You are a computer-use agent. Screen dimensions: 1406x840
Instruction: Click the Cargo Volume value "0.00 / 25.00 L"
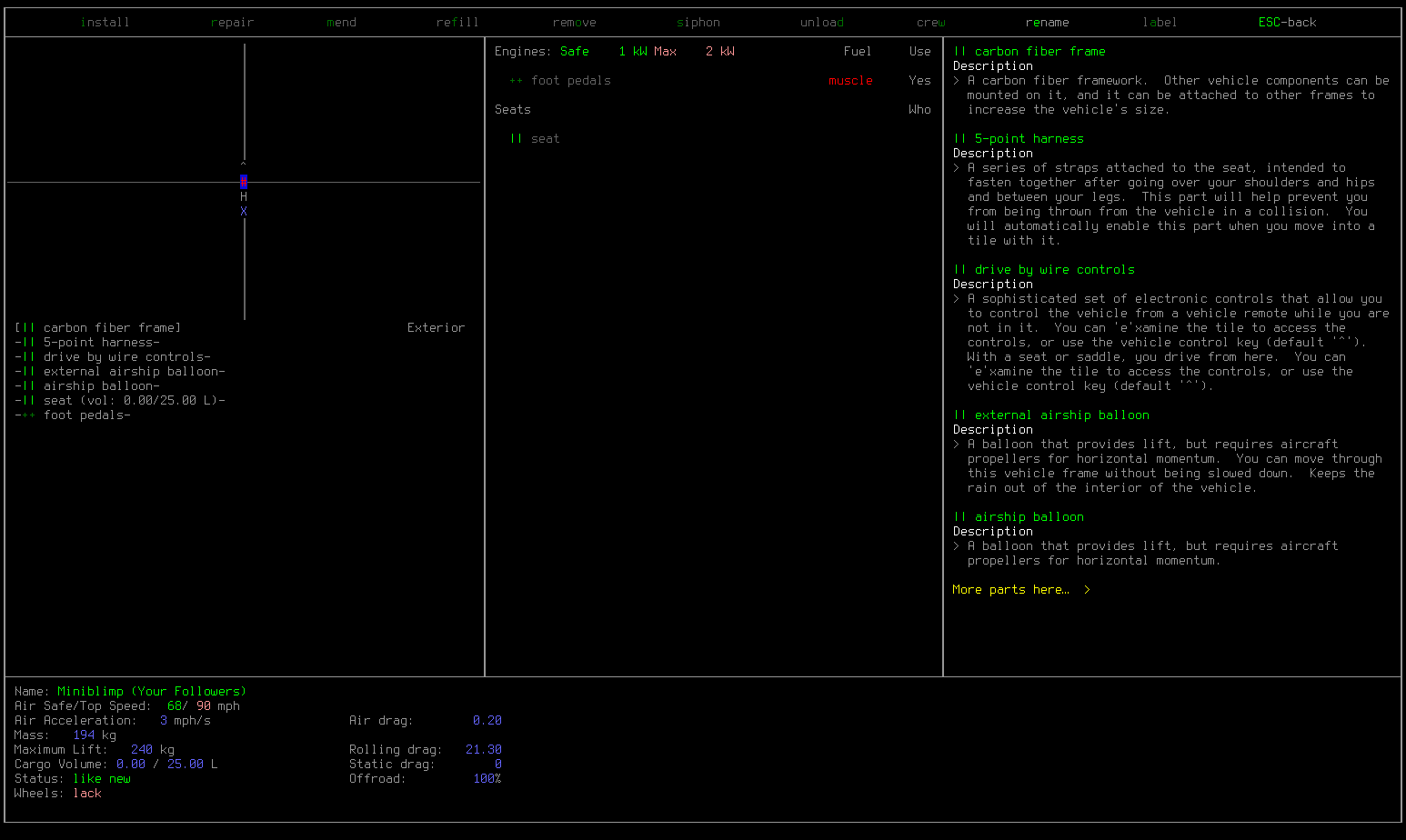click(x=166, y=765)
